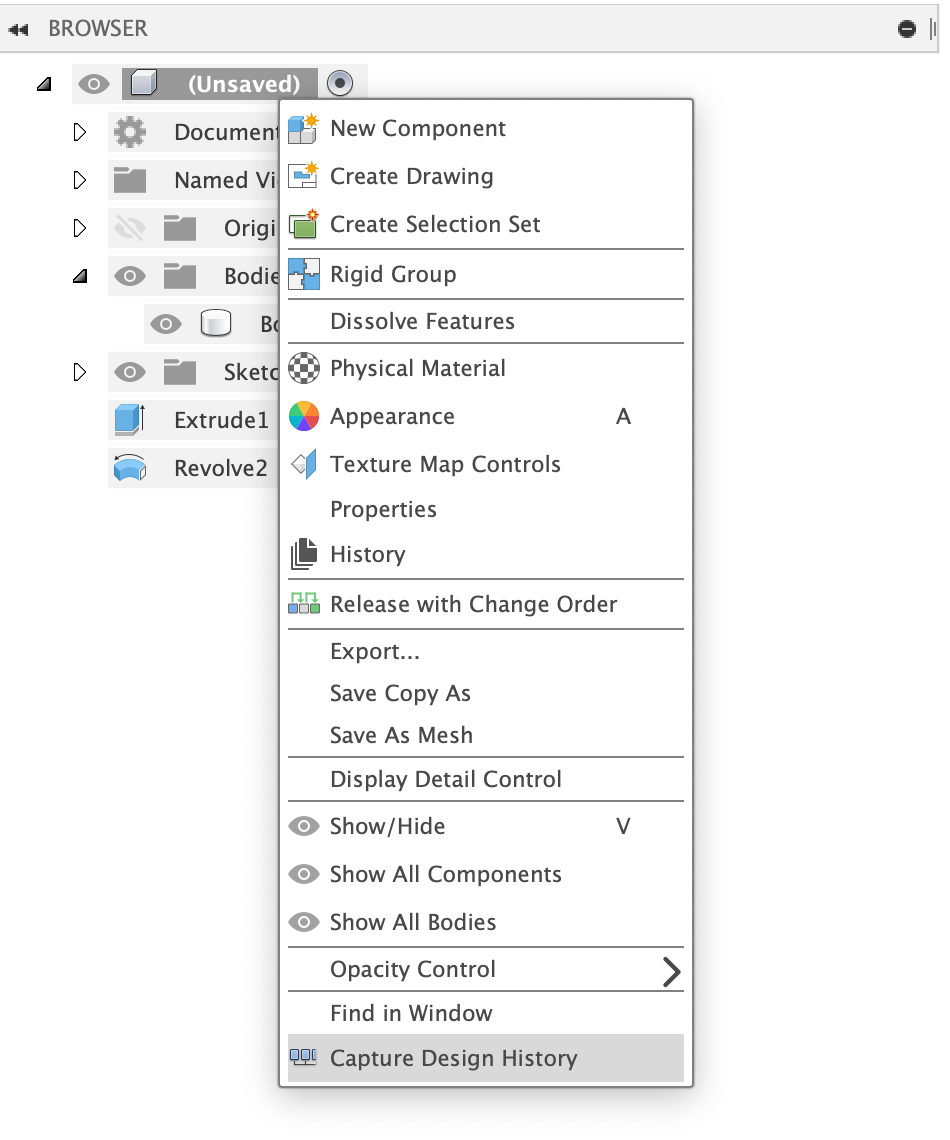Choose Capture Design History from menu
Viewport: 950px width, 1140px height.
click(x=454, y=1058)
